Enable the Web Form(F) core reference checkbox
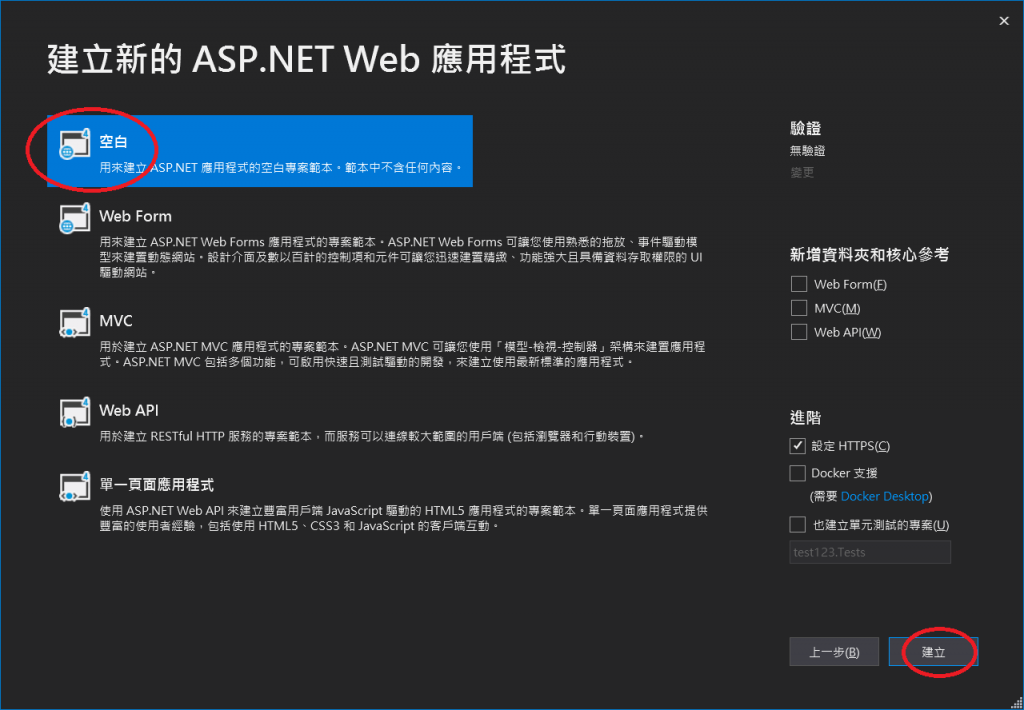This screenshot has width=1024, height=710. pos(799,284)
